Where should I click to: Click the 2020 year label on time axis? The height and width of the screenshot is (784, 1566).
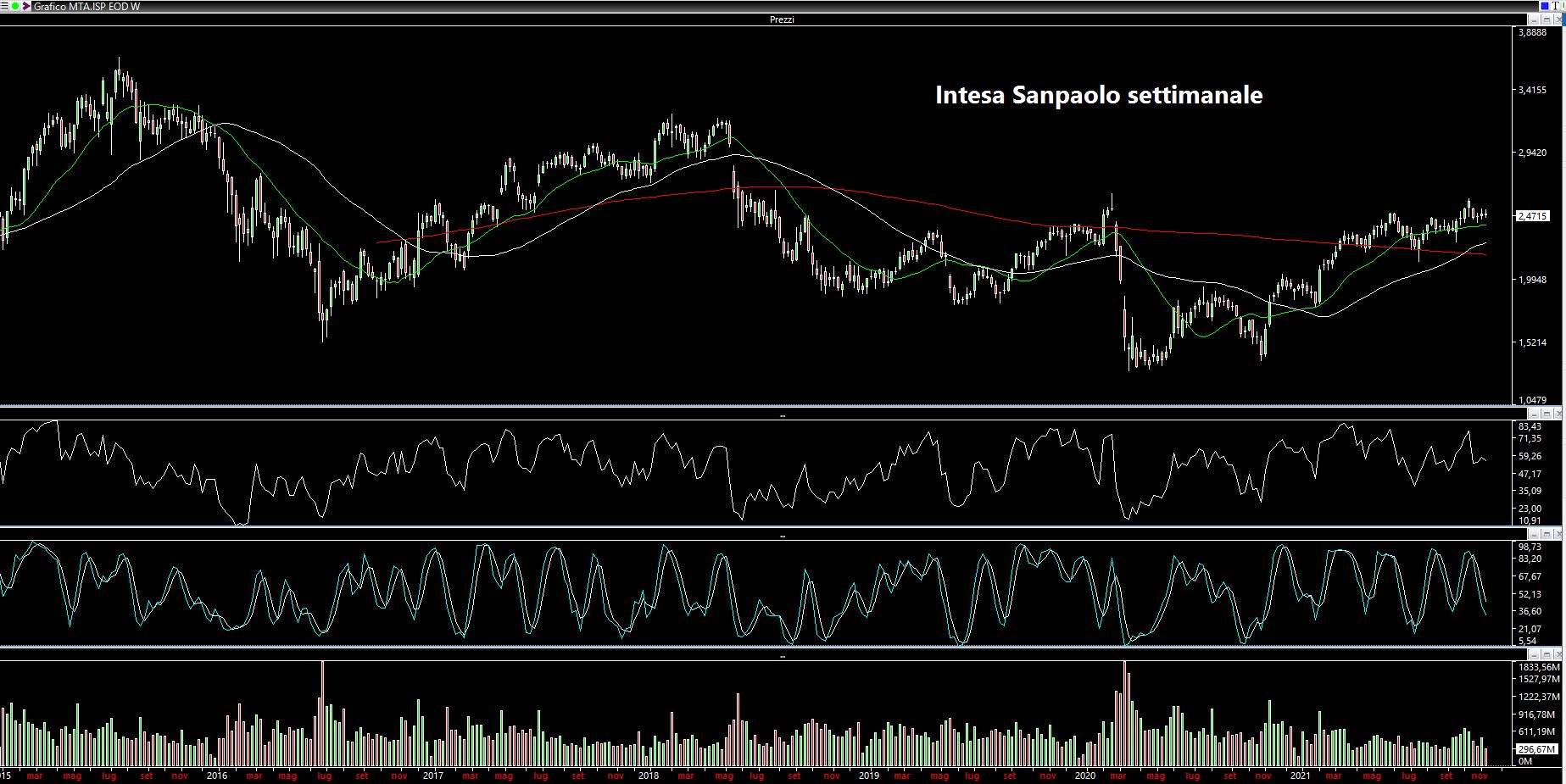point(1084,776)
